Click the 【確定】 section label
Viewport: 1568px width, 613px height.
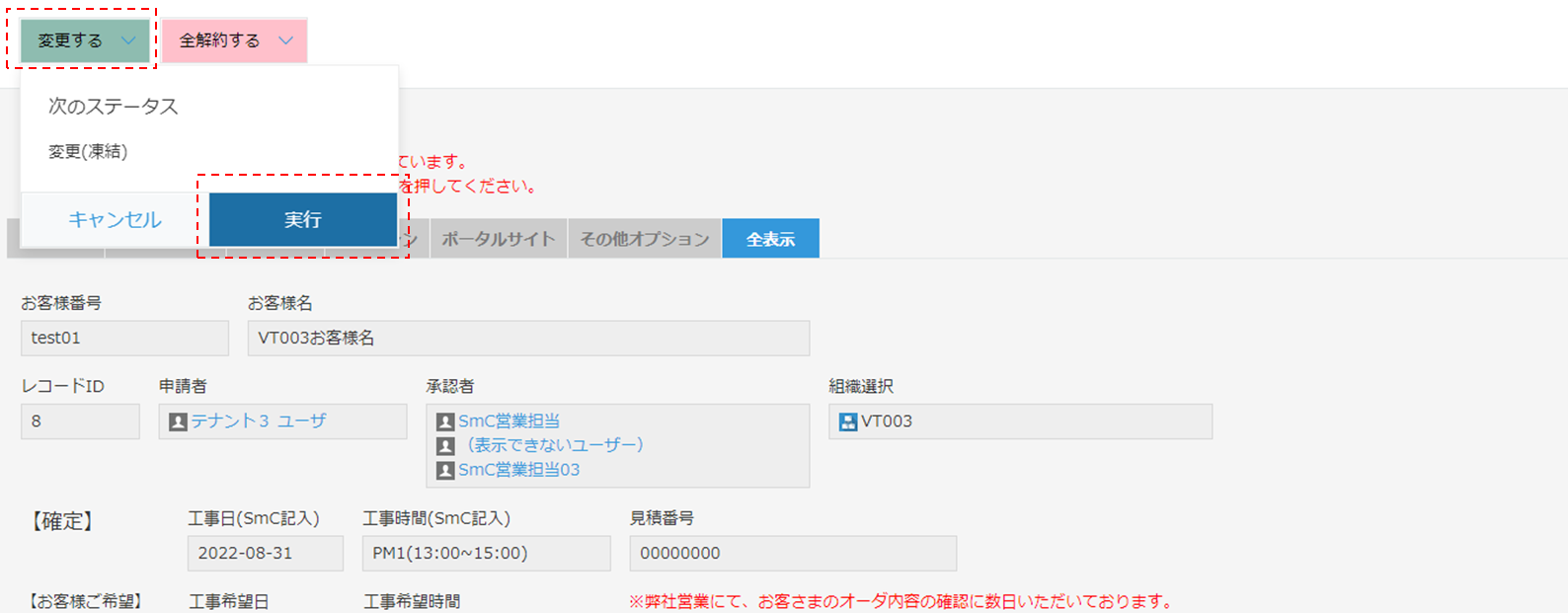[61, 522]
